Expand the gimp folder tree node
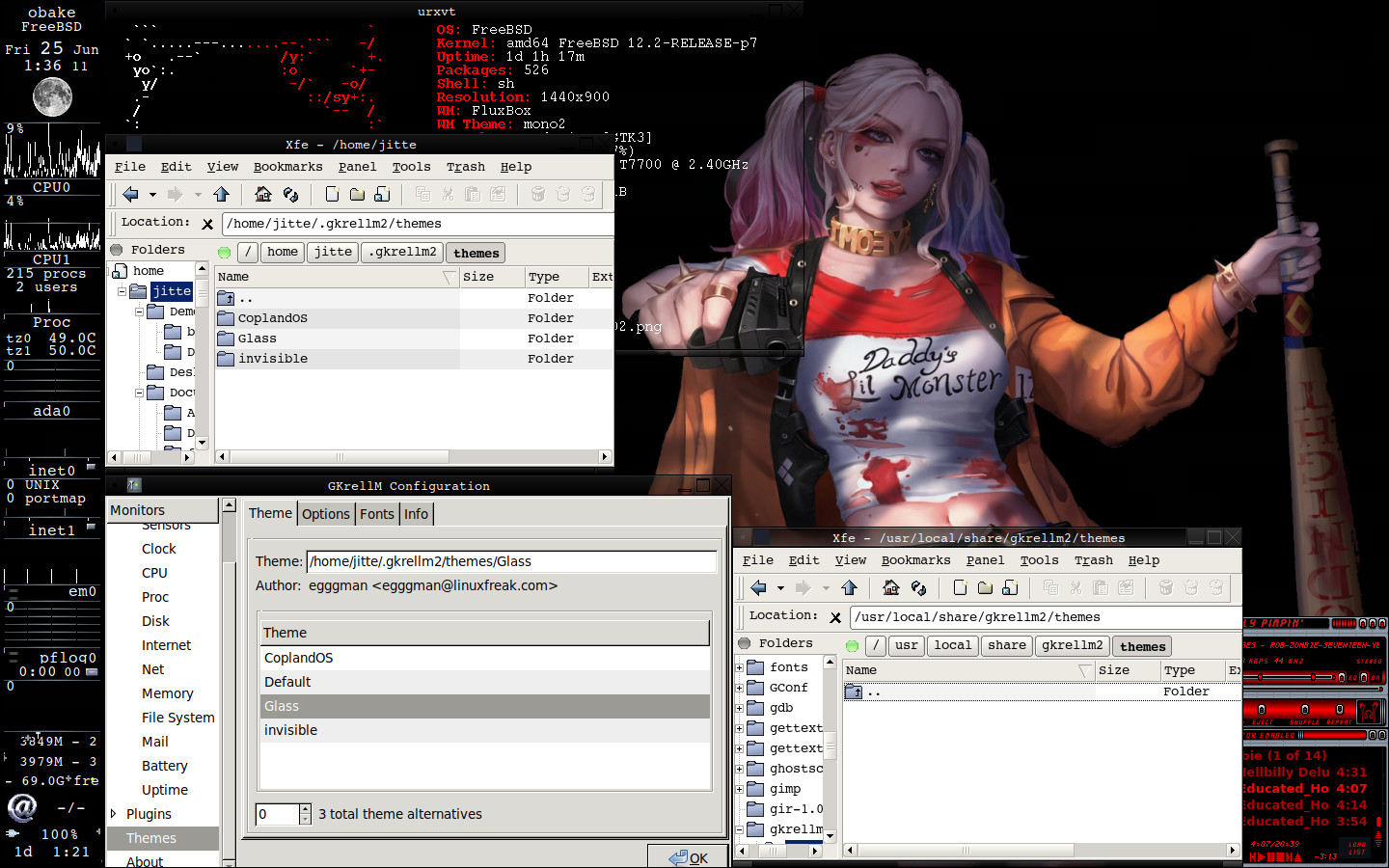Viewport: 1389px width, 868px height. pyautogui.click(x=740, y=789)
